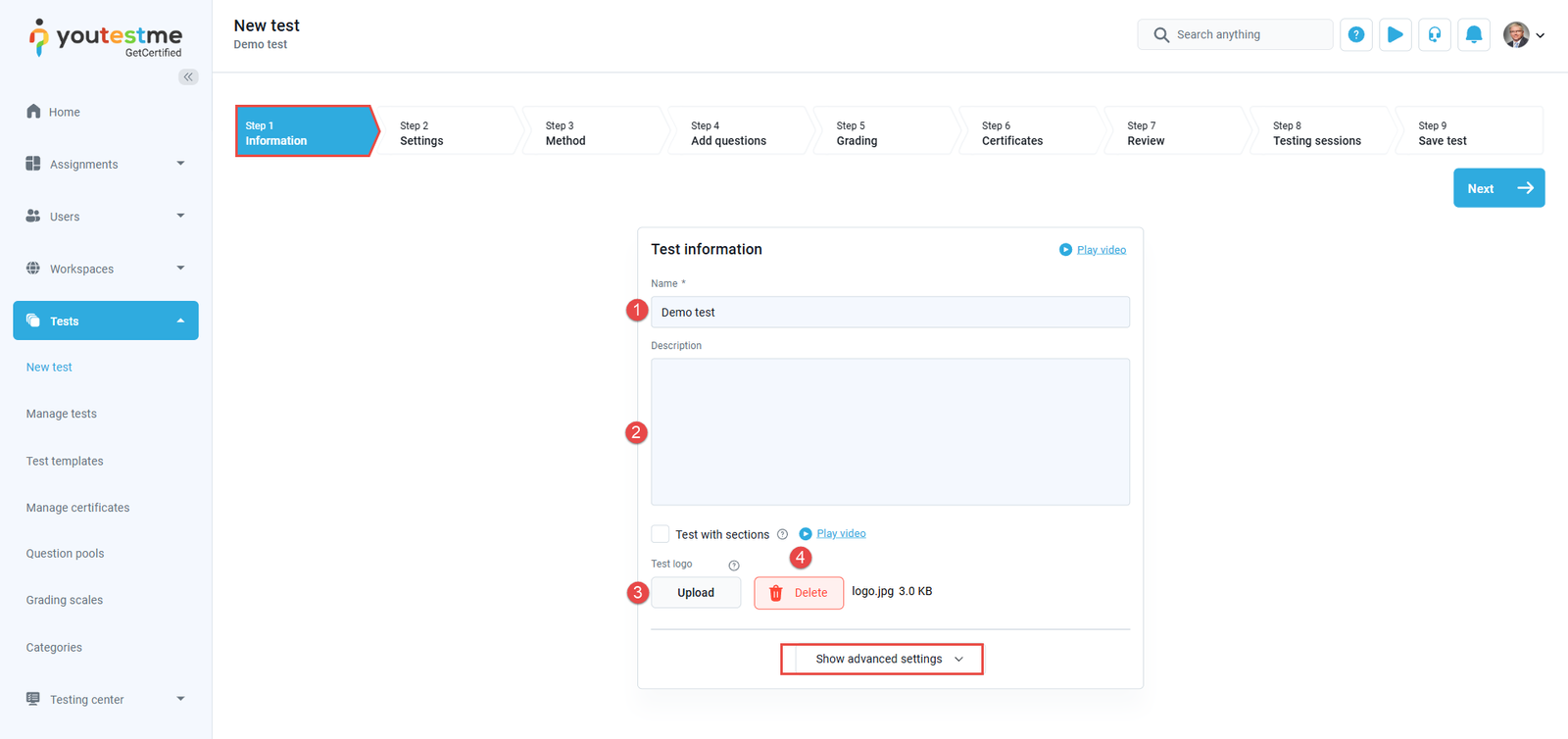Click the Test logo help tooltip icon

coord(734,566)
